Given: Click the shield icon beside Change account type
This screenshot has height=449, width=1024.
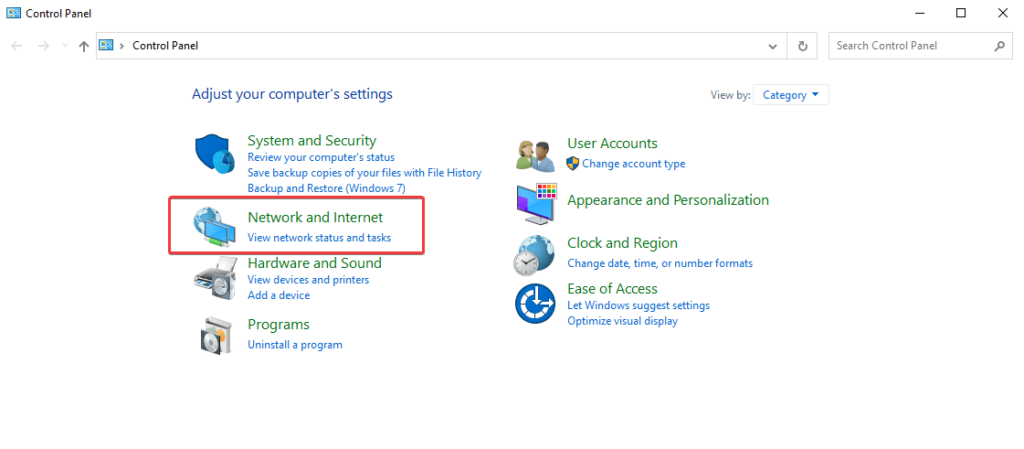Looking at the screenshot, I should (x=573, y=163).
